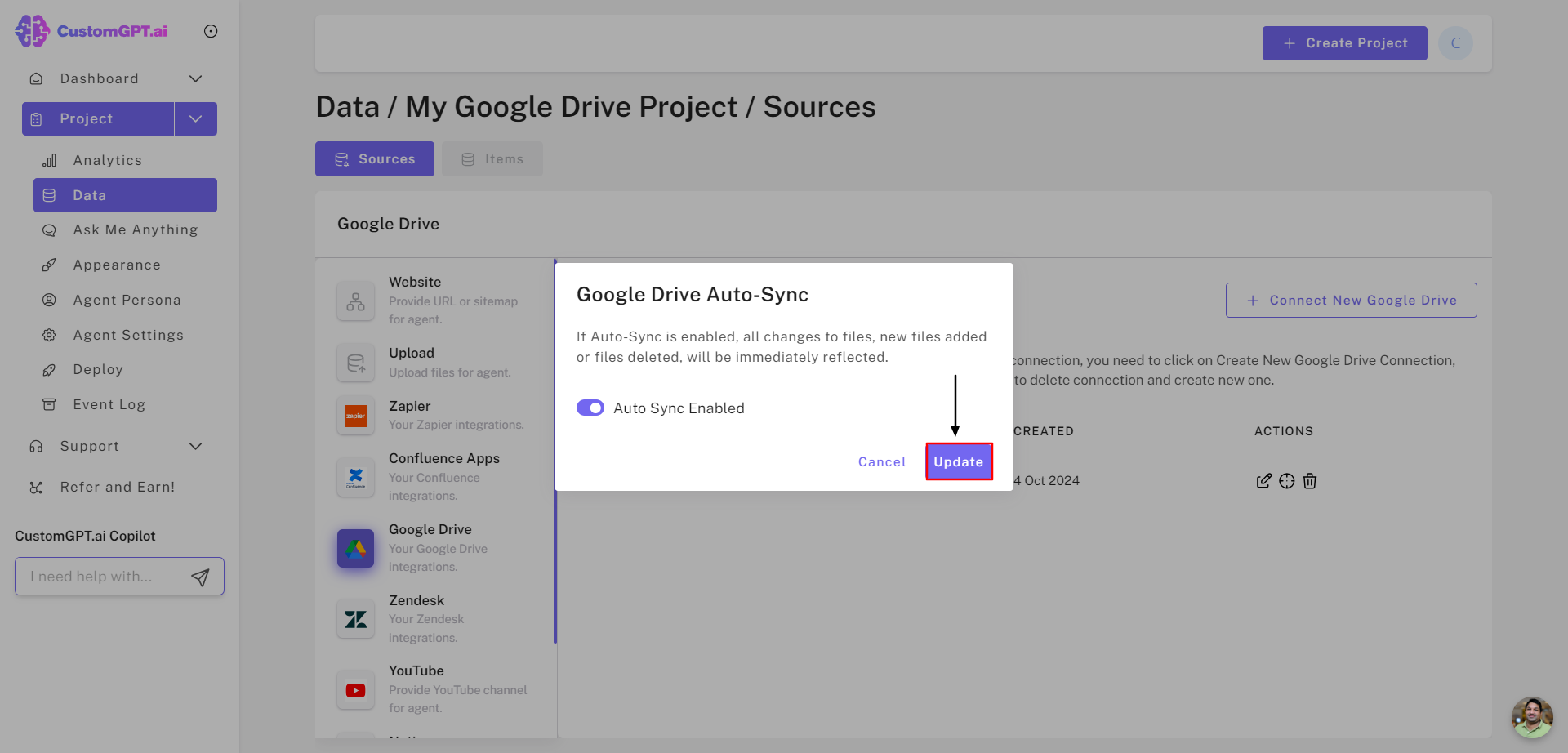1568x753 pixels.
Task: Toggle the Auto Sync Enabled switch
Action: coord(590,408)
